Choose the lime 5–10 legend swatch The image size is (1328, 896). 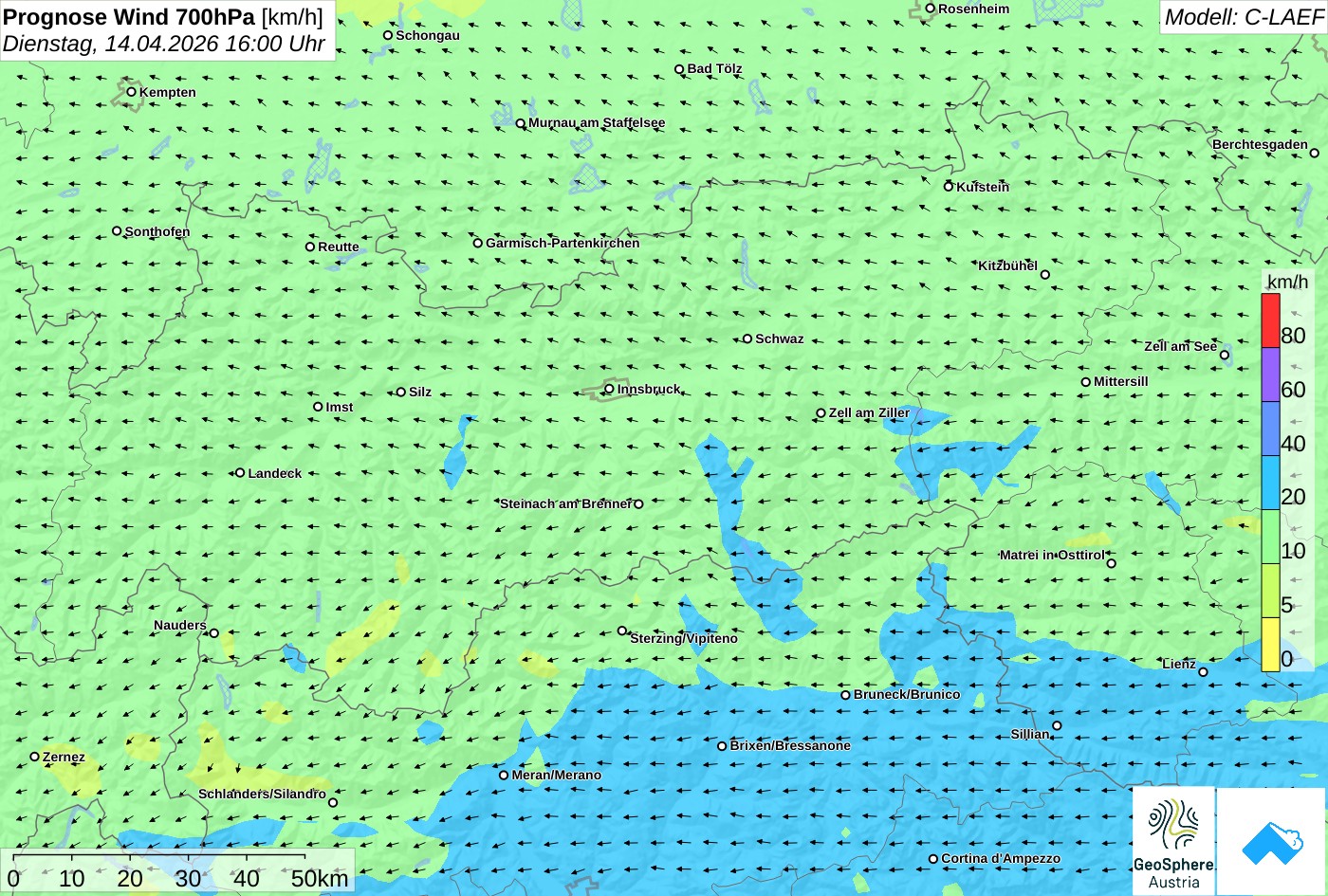pyautogui.click(x=1270, y=591)
